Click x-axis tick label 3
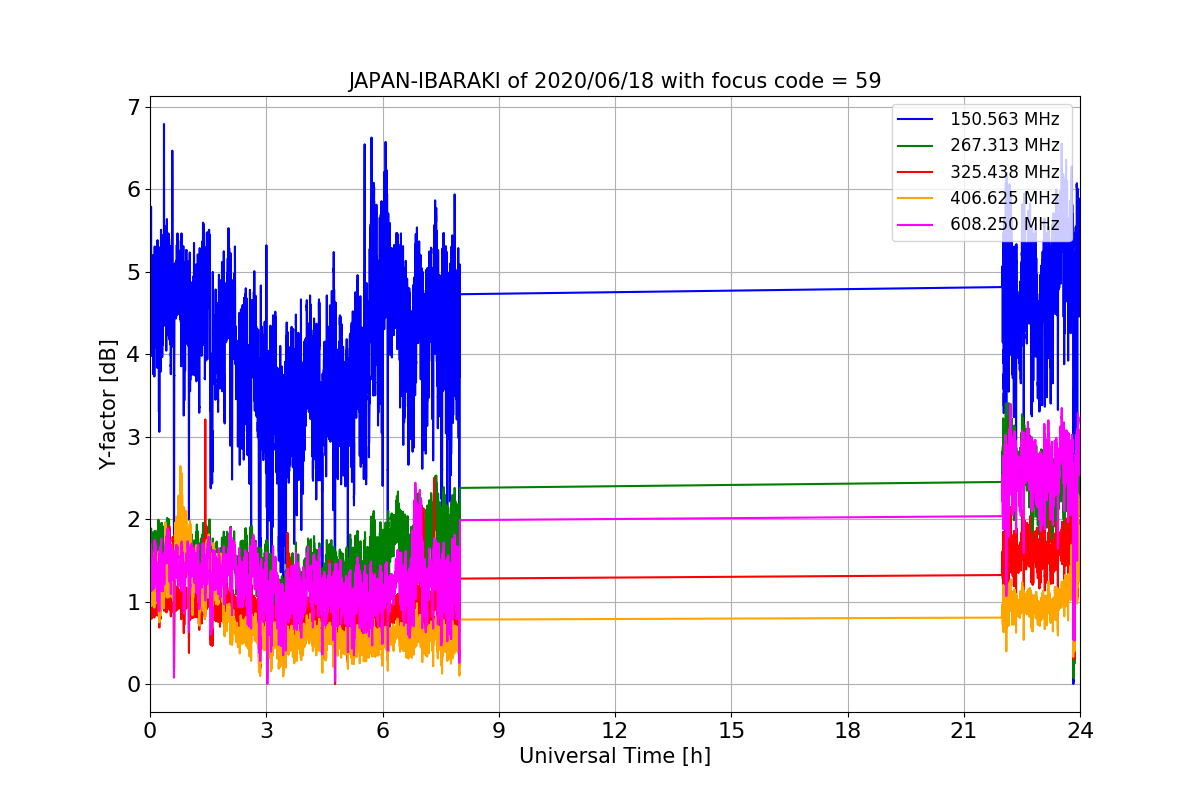1200x800 pixels. point(266,731)
